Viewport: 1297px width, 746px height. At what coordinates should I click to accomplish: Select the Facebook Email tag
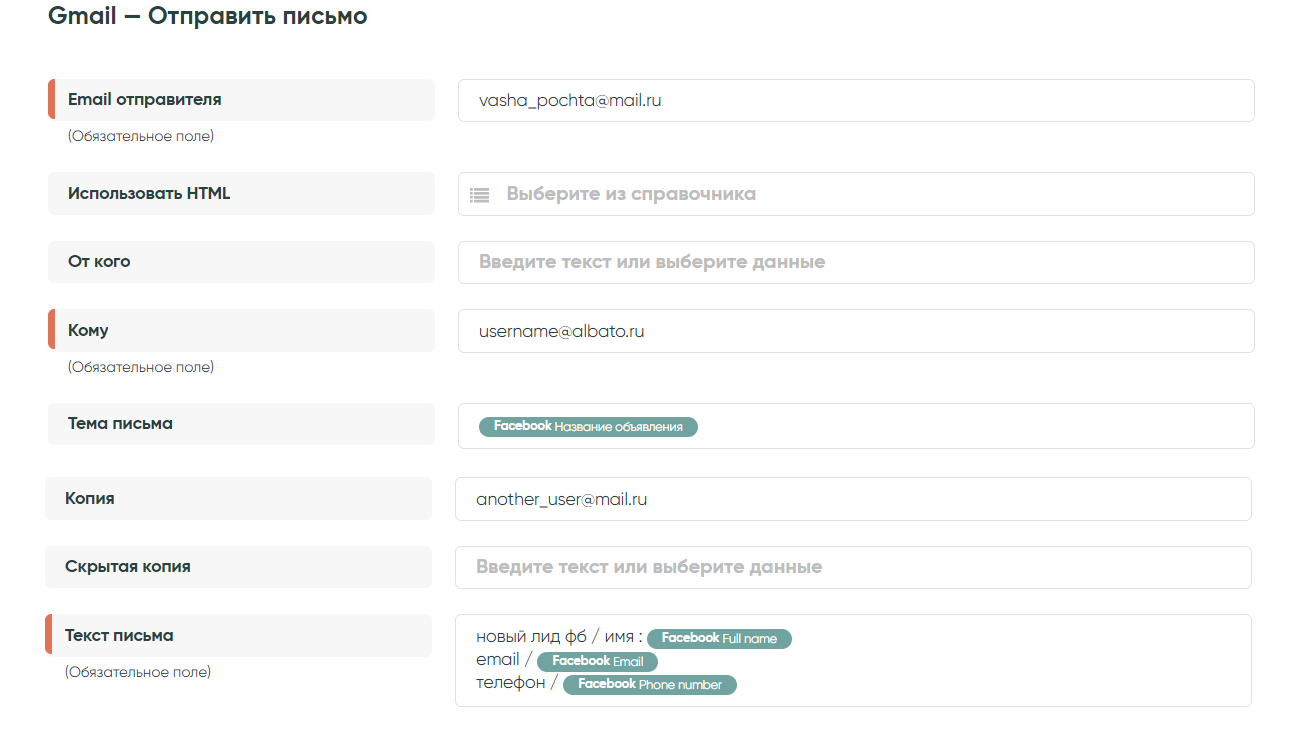597,661
